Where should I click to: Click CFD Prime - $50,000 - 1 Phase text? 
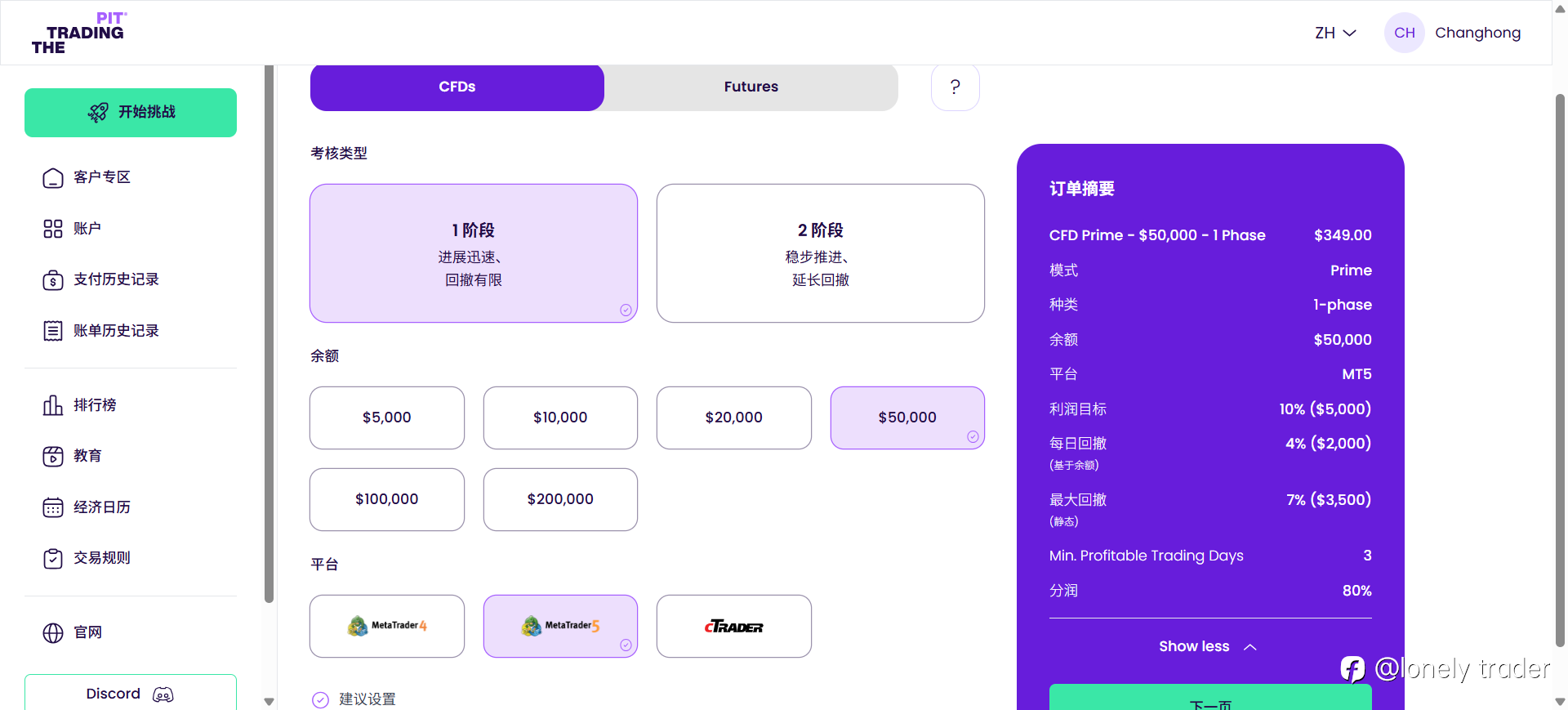tap(1157, 235)
